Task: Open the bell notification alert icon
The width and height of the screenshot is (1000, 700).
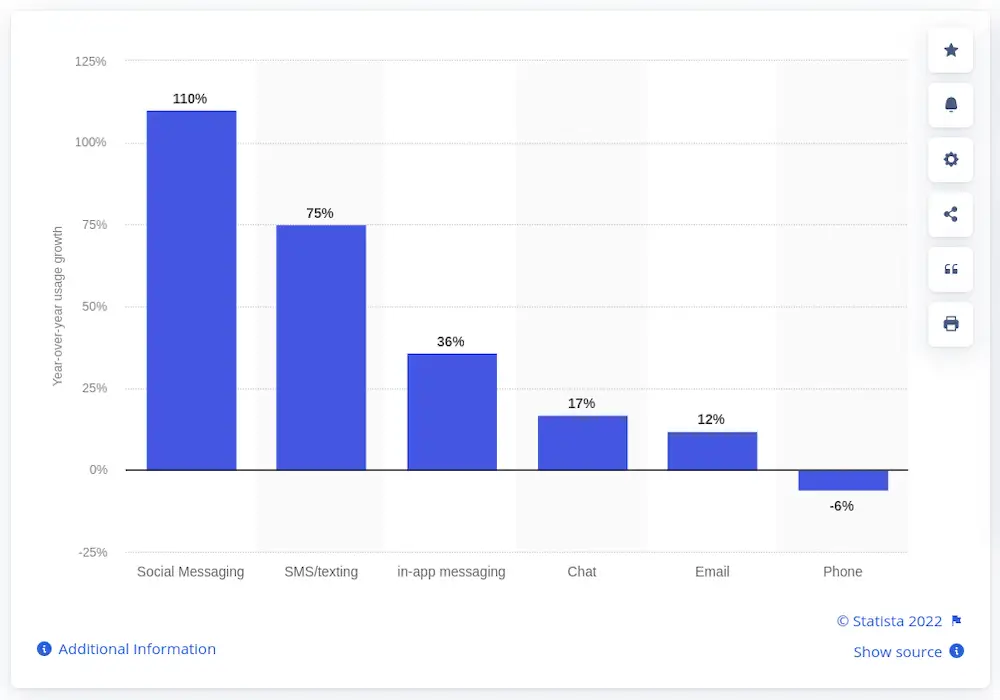Action: (x=950, y=105)
